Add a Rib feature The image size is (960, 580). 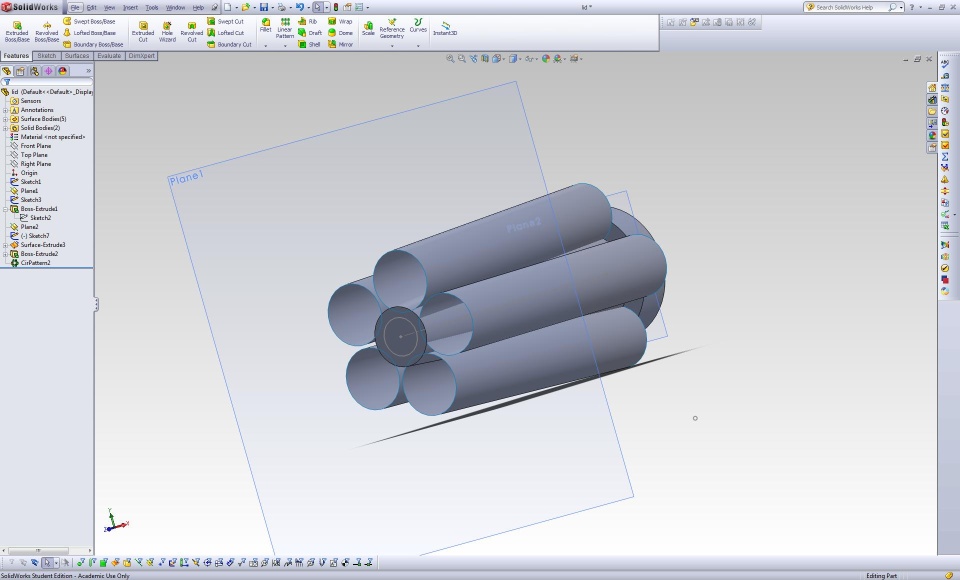(x=307, y=21)
